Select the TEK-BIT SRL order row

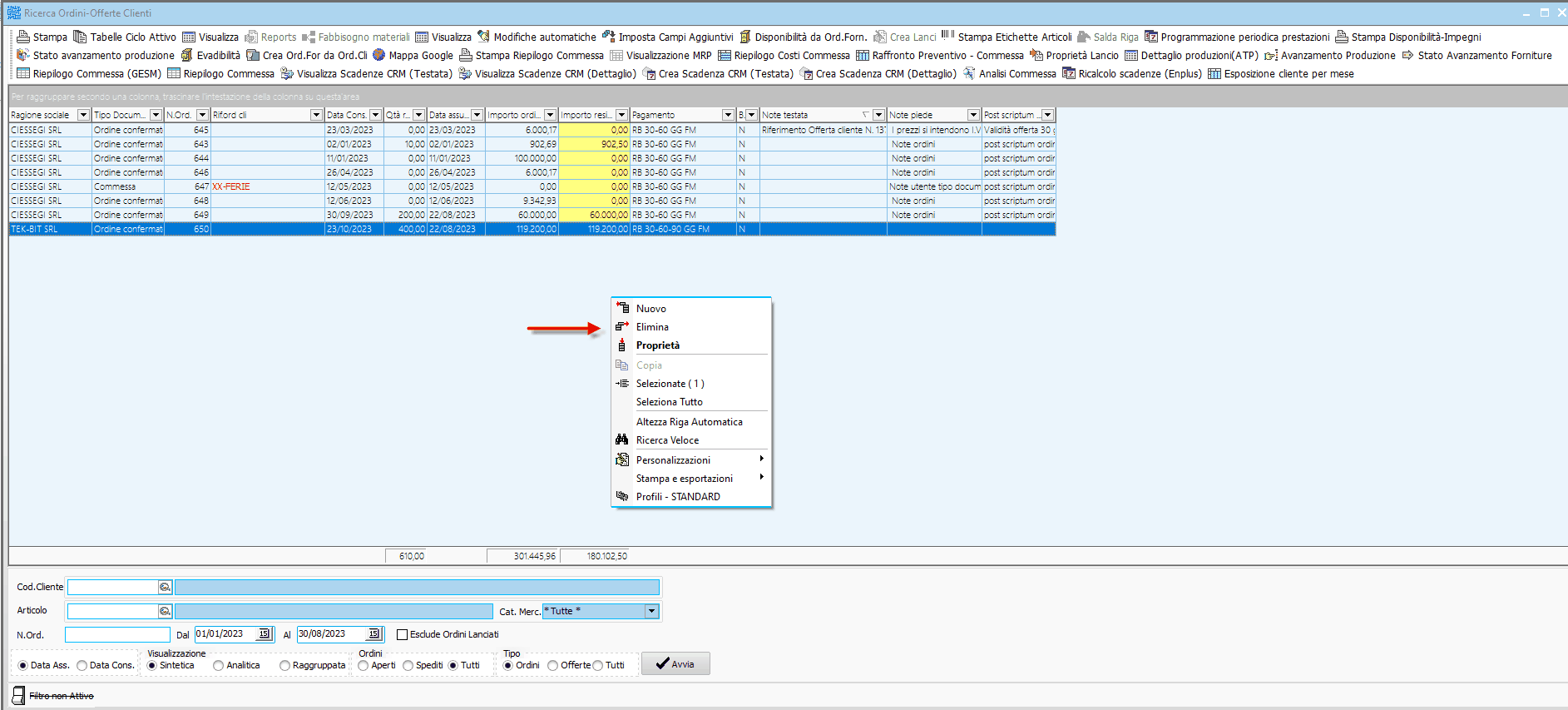532,229
